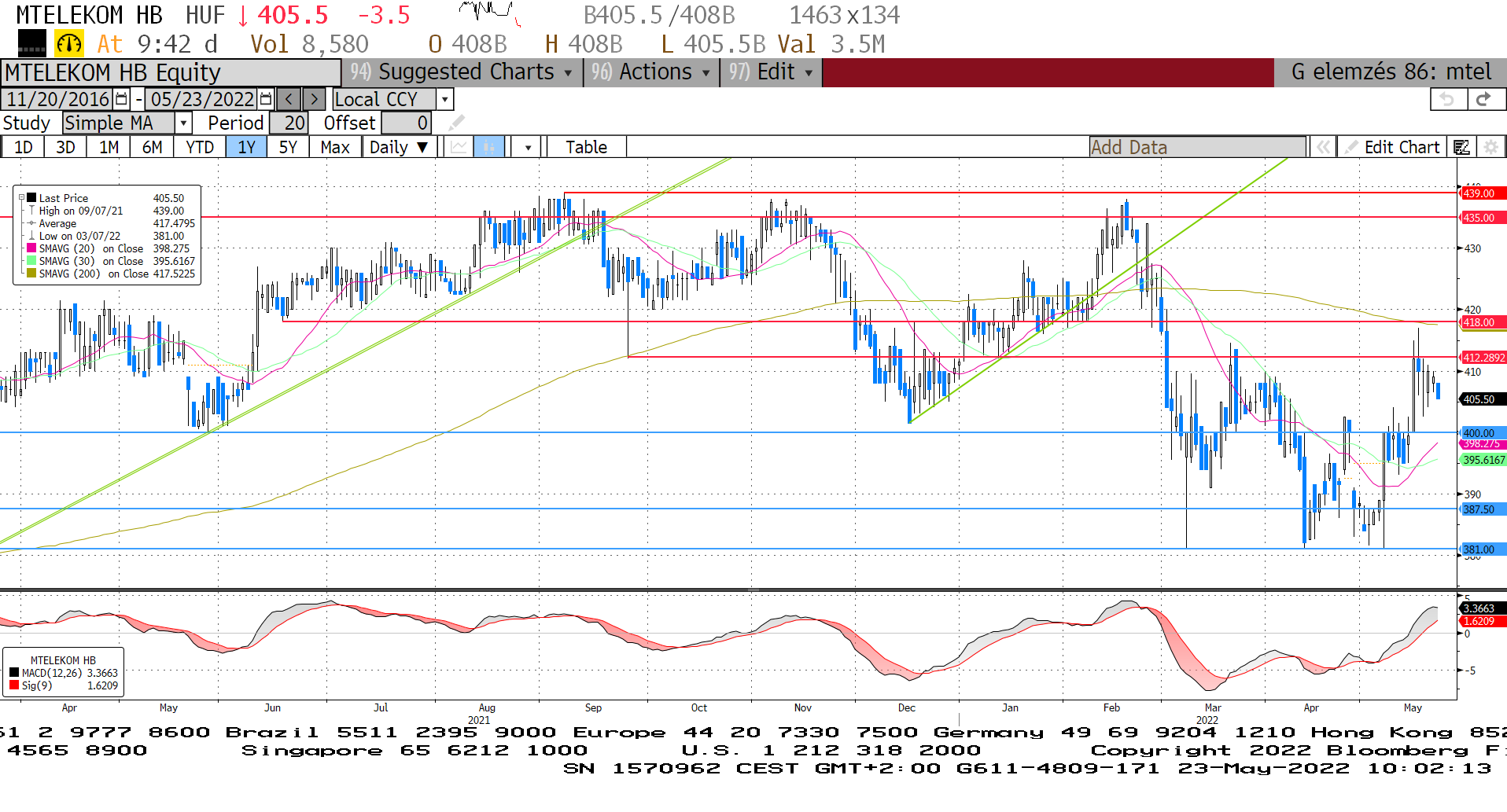Click the Average marker icon in legend

pos(31,223)
